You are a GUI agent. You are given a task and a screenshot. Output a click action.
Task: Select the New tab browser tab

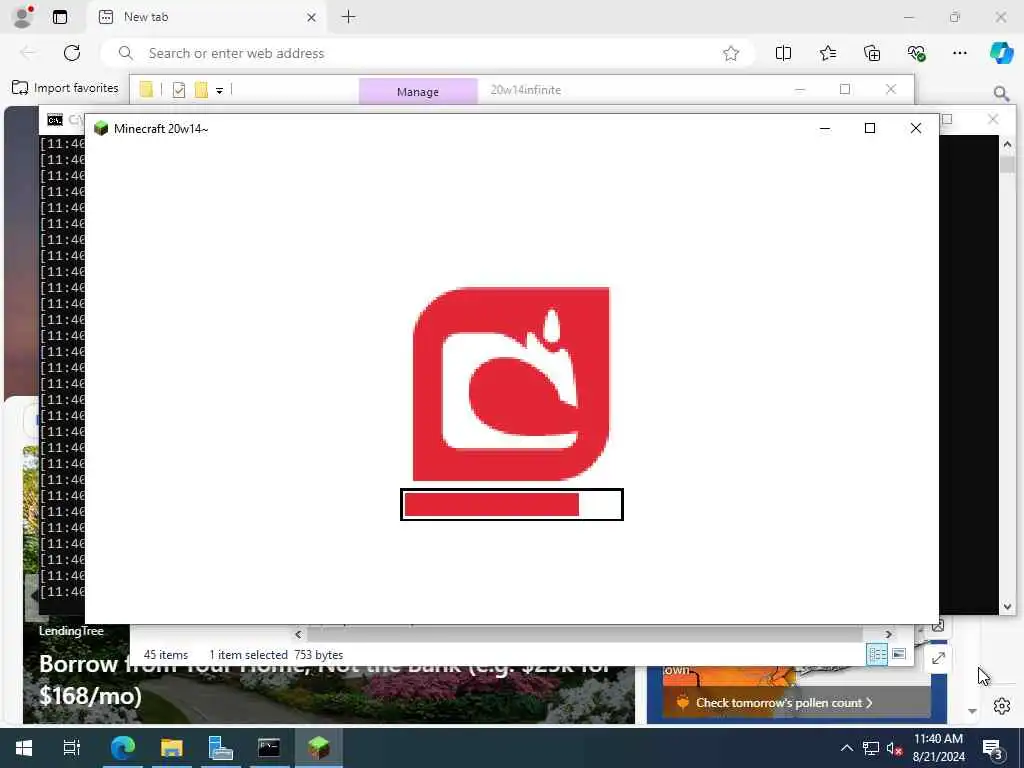coord(206,17)
